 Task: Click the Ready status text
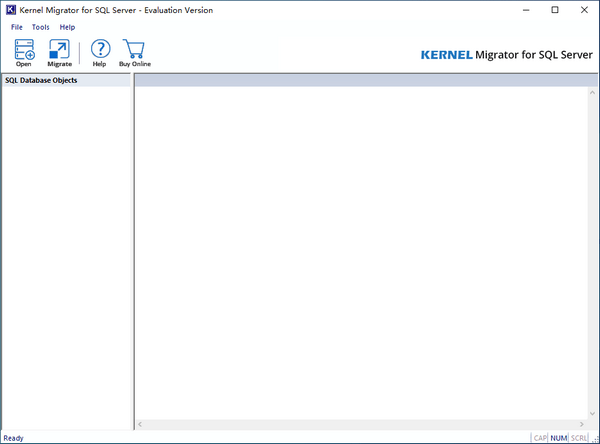point(14,438)
